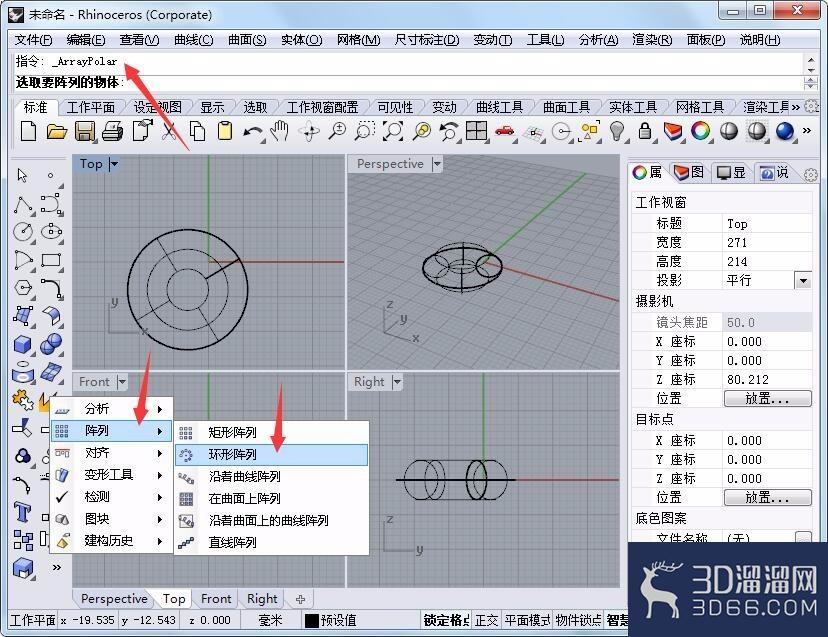Click the Paste clipboard icon
Screen dimensions: 828x637
pos(225,131)
